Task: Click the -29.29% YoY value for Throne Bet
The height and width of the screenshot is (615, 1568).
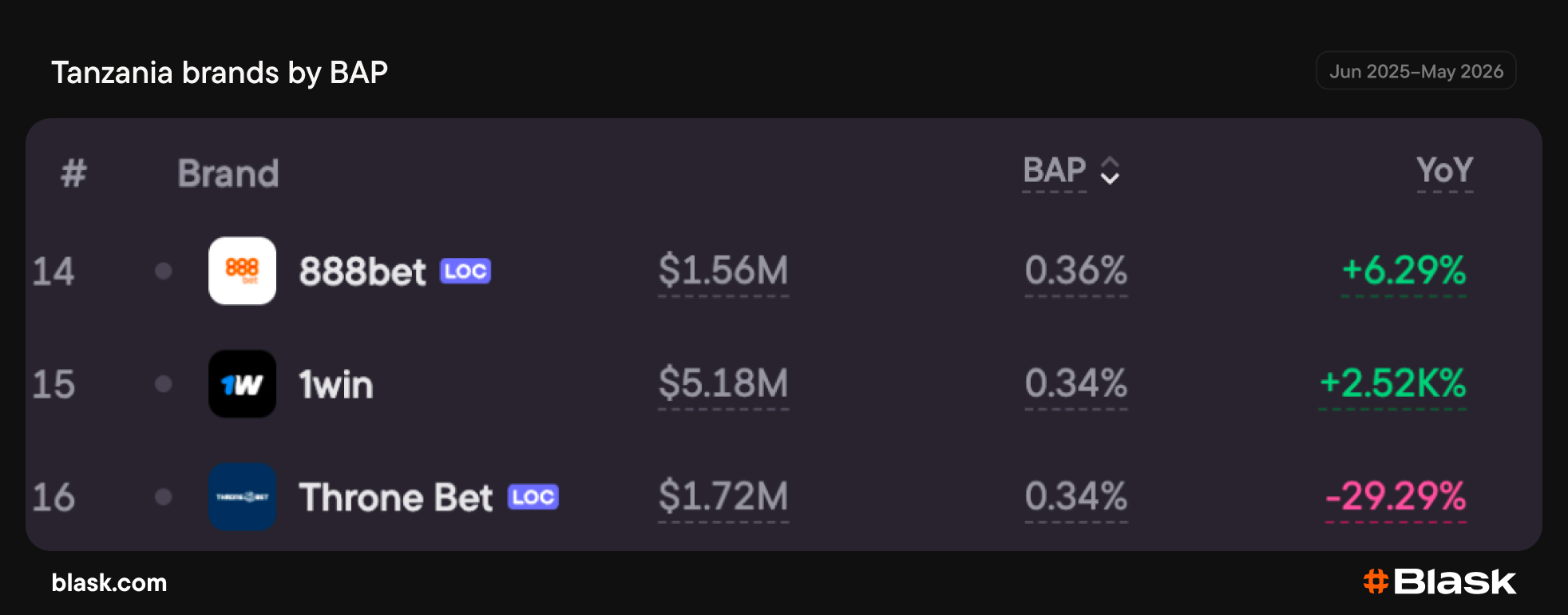Action: (1396, 496)
